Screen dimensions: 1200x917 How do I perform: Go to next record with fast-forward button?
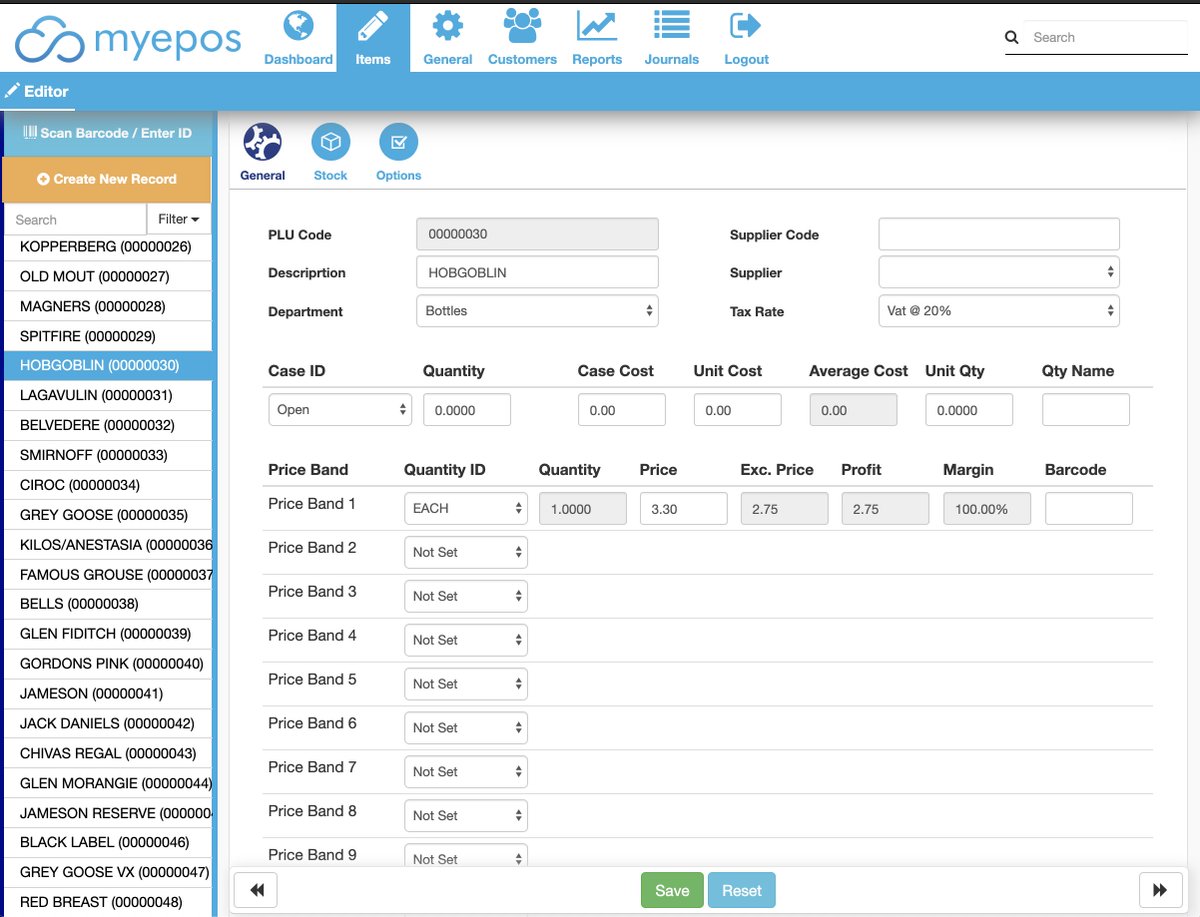tap(1160, 890)
